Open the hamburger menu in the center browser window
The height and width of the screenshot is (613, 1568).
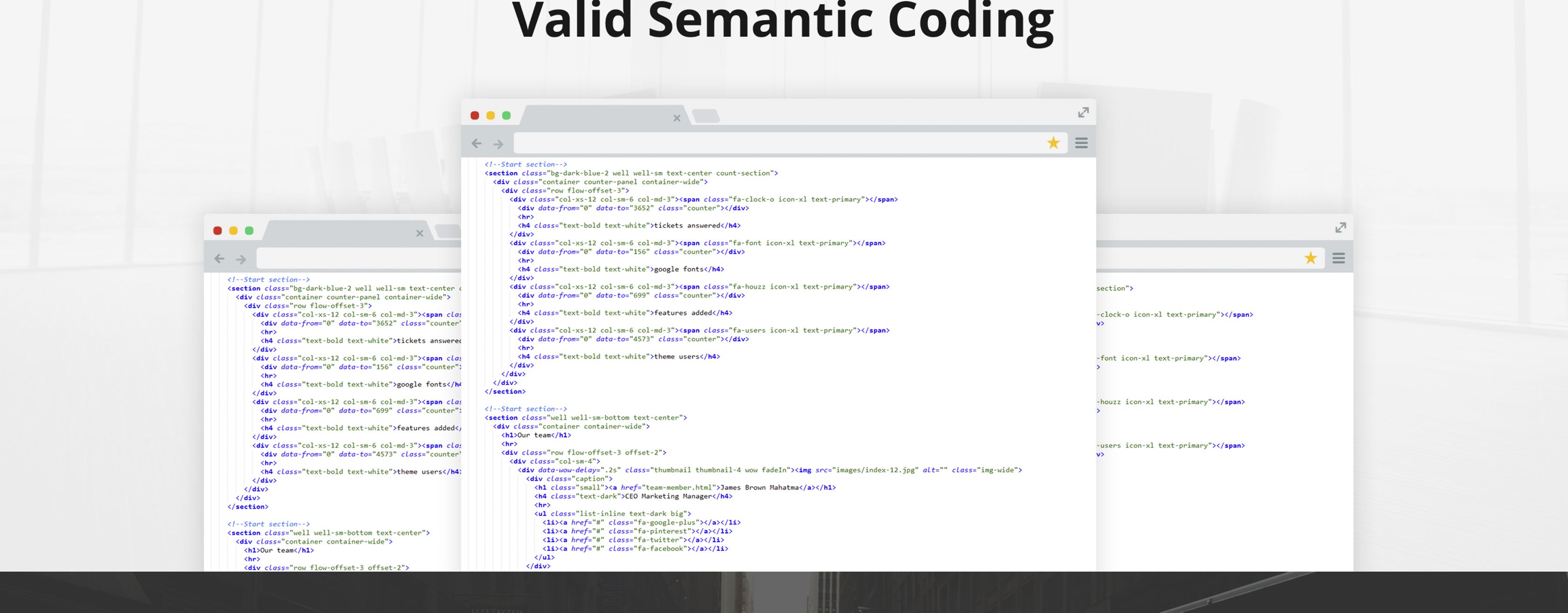pos(1081,143)
